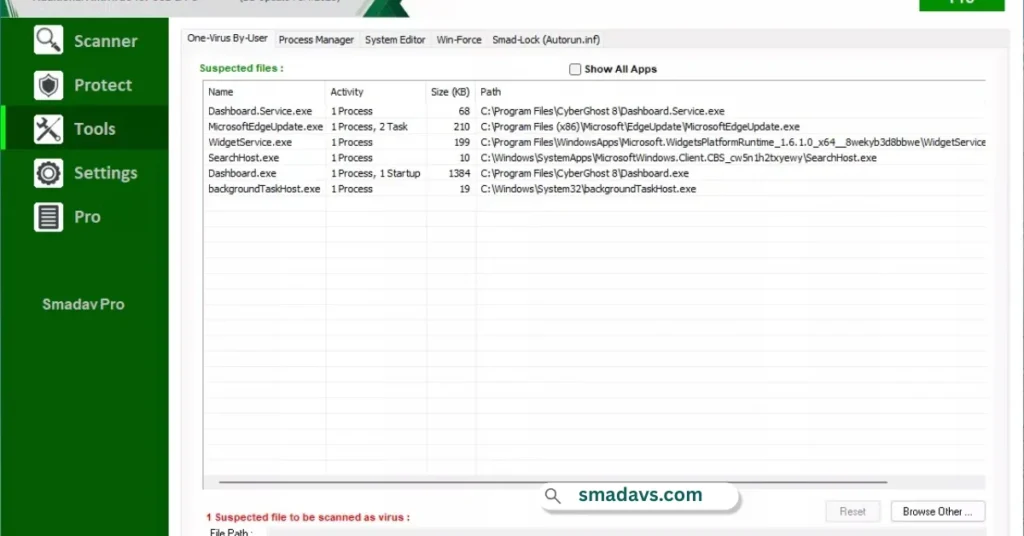The image size is (1024, 536).
Task: Click the '1 Process, 2 Task' activity cell
Action: 369,127
